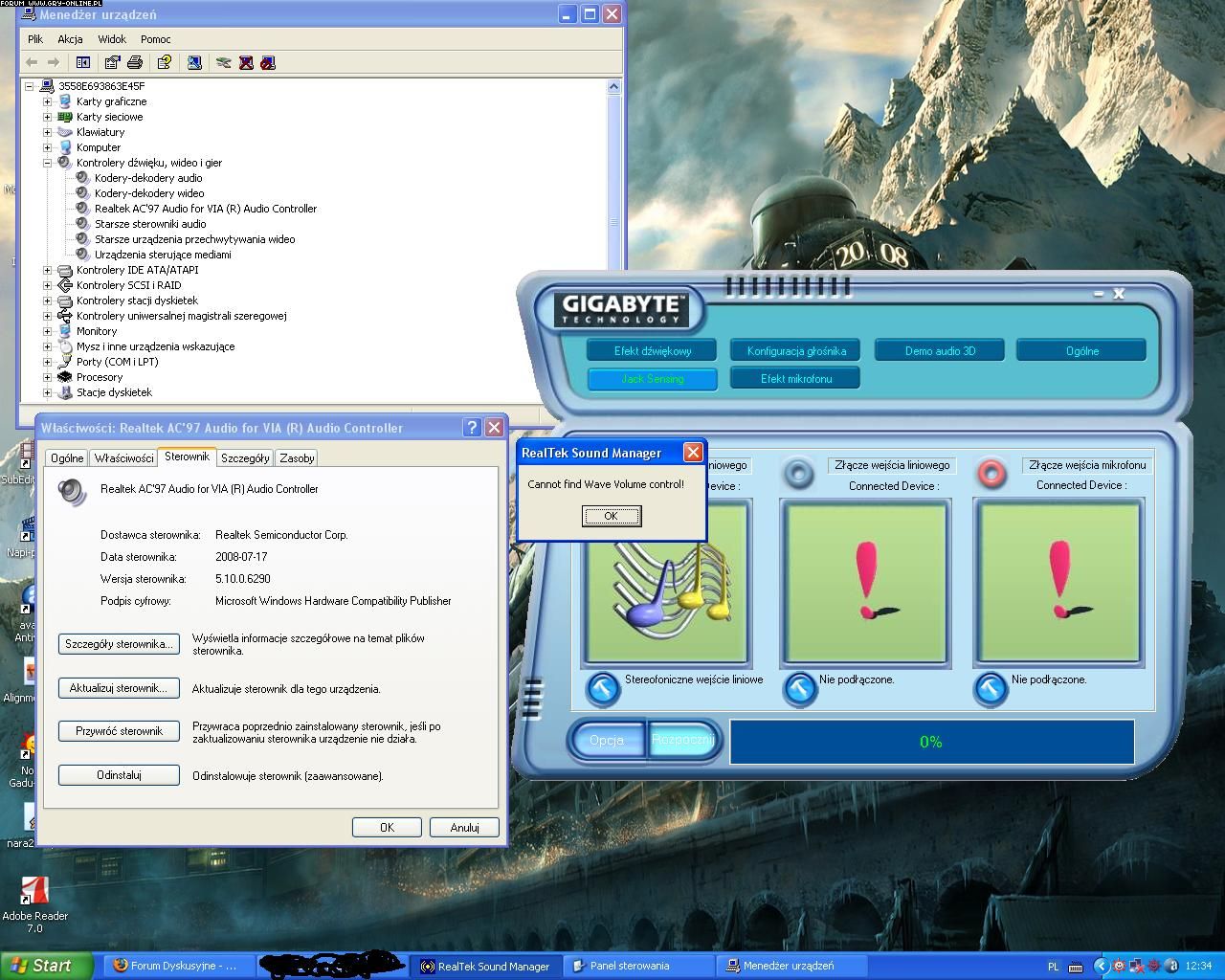Click the update driver toolbar icon
This screenshot has width=1225, height=980.
point(223,62)
